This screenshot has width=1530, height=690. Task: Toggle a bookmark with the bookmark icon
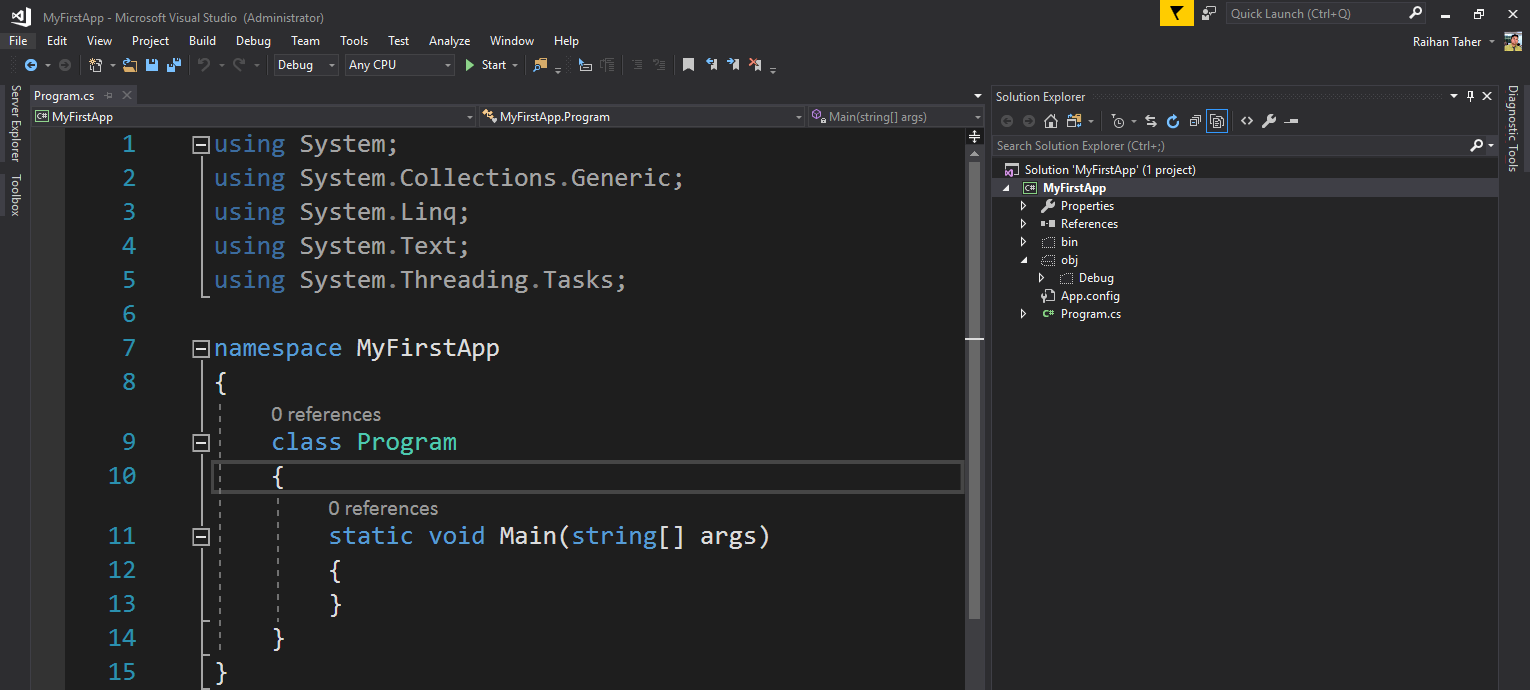pos(688,65)
